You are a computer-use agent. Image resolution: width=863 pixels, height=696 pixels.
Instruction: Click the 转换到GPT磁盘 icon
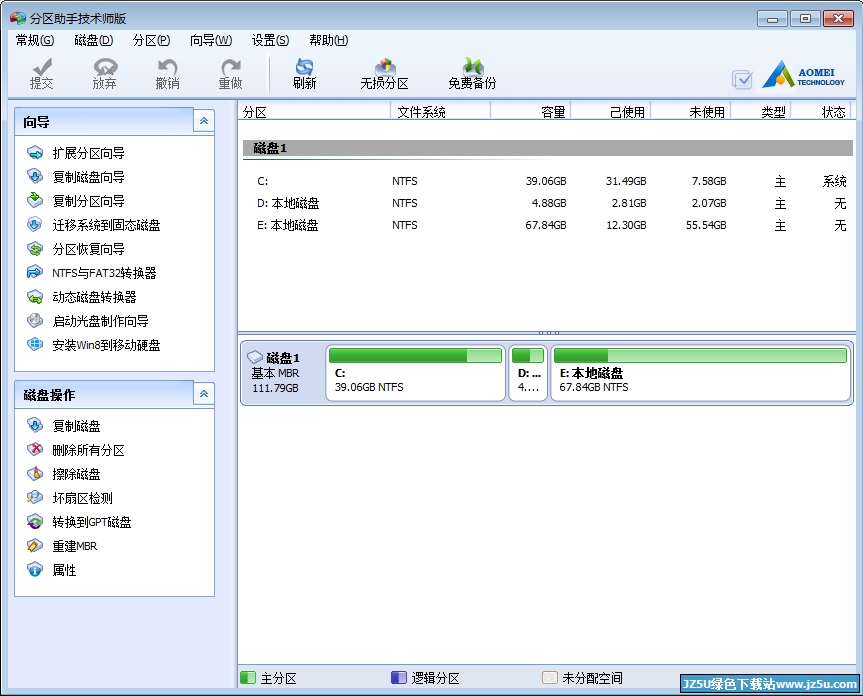35,522
